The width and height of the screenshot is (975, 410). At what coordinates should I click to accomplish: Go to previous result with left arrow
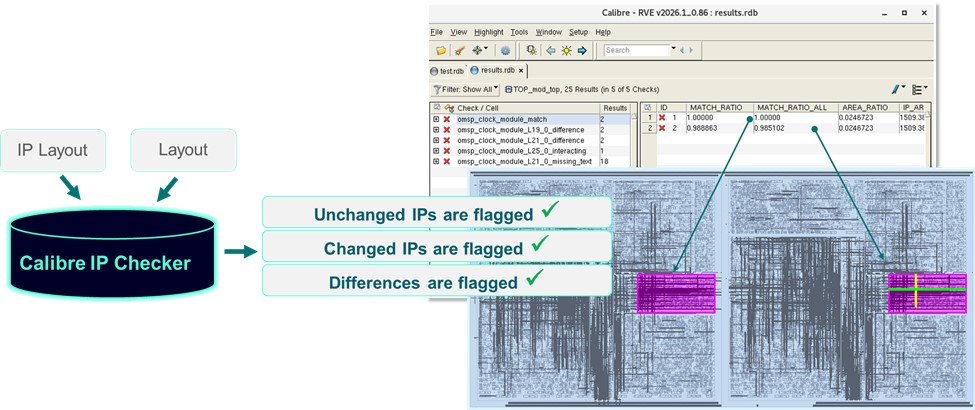(551, 50)
